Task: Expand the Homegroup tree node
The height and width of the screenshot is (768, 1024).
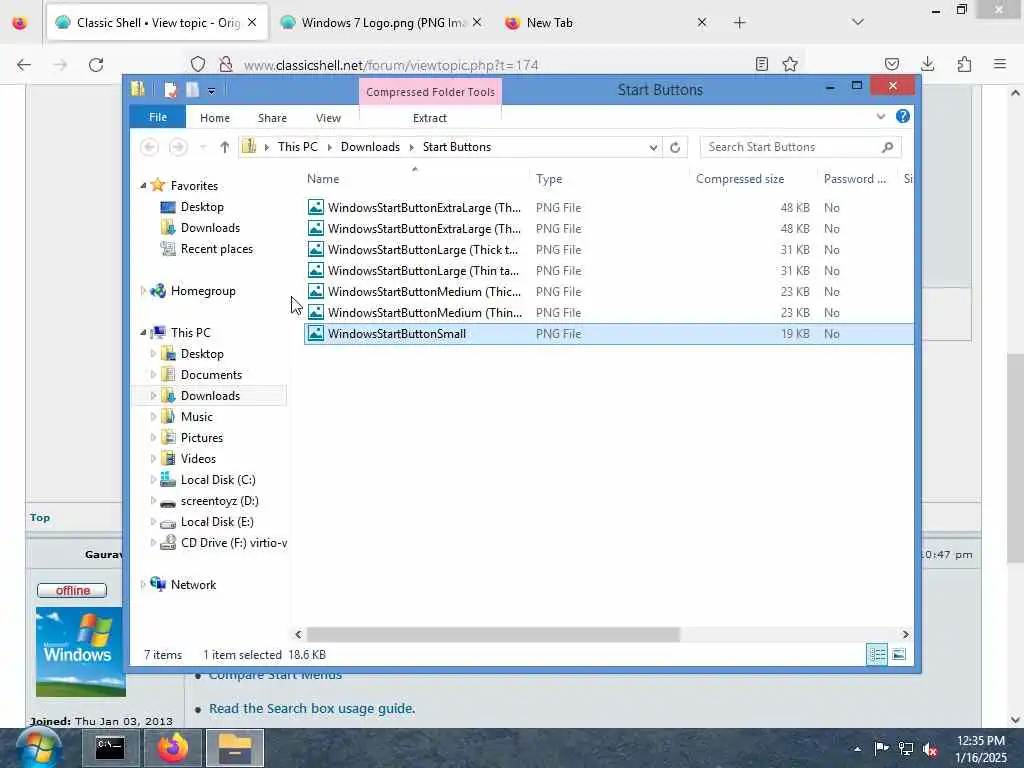Action: coord(144,291)
